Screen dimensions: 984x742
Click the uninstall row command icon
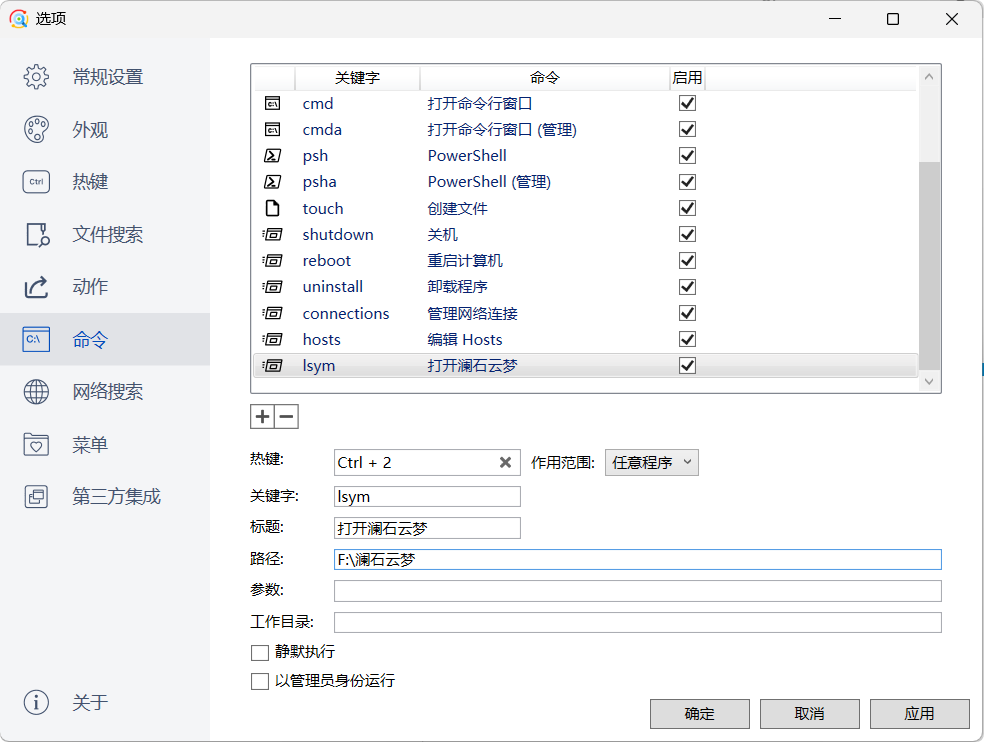[x=272, y=287]
